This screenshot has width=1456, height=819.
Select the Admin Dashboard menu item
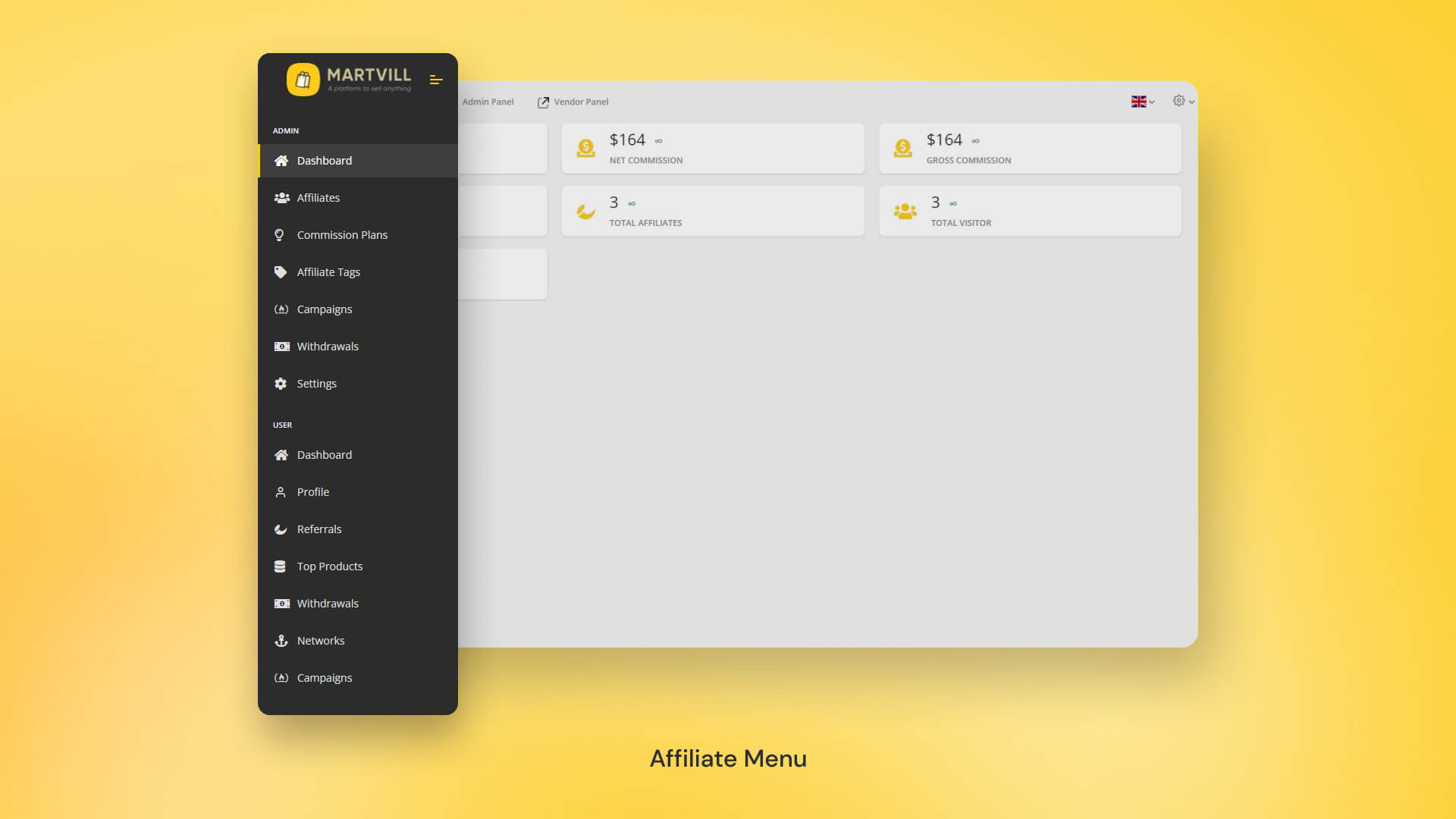324,161
